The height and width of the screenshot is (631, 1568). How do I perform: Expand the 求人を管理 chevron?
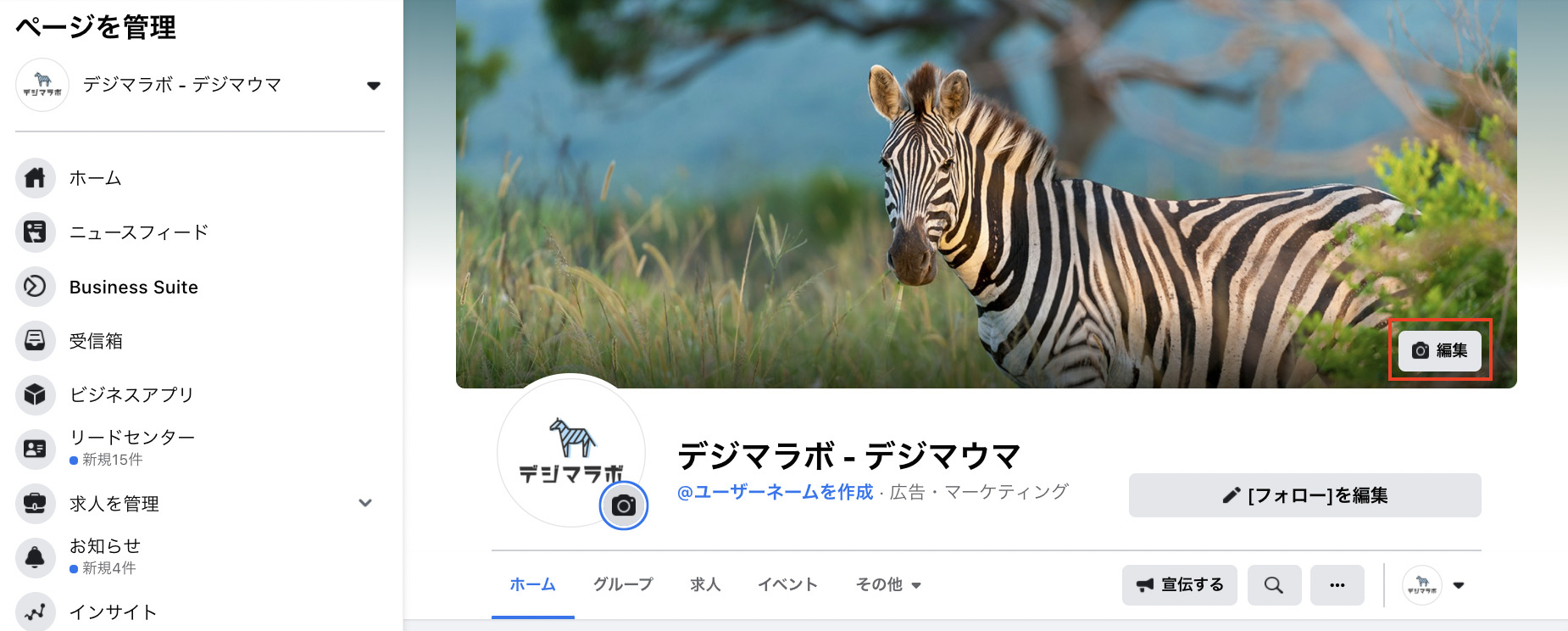(365, 503)
